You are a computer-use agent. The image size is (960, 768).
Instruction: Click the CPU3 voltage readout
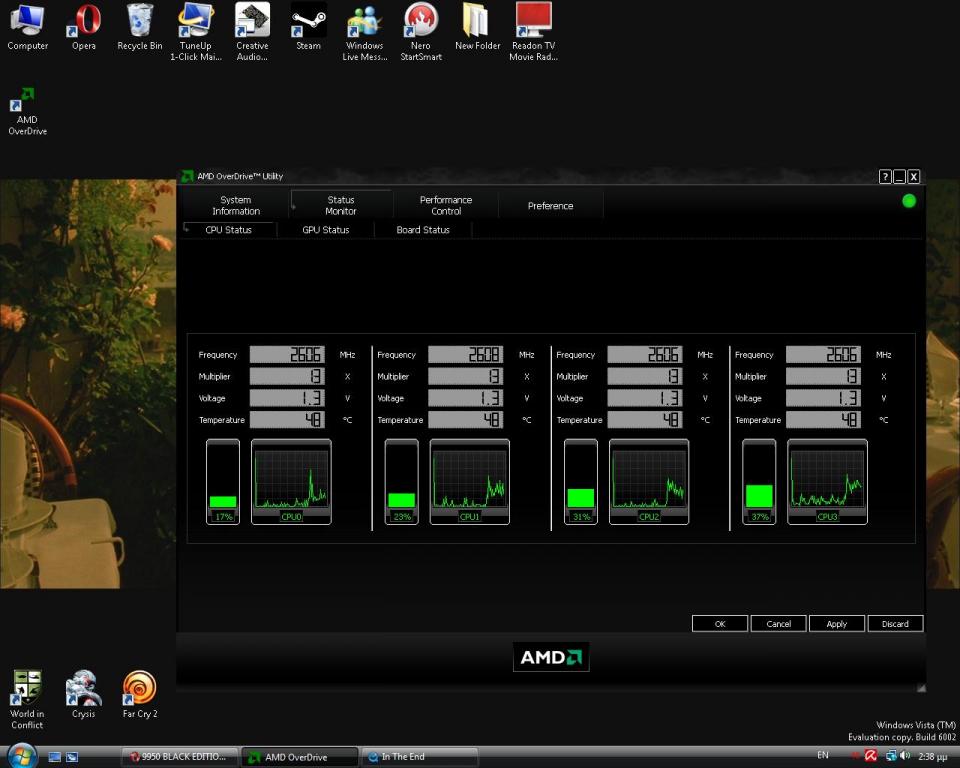click(x=823, y=398)
